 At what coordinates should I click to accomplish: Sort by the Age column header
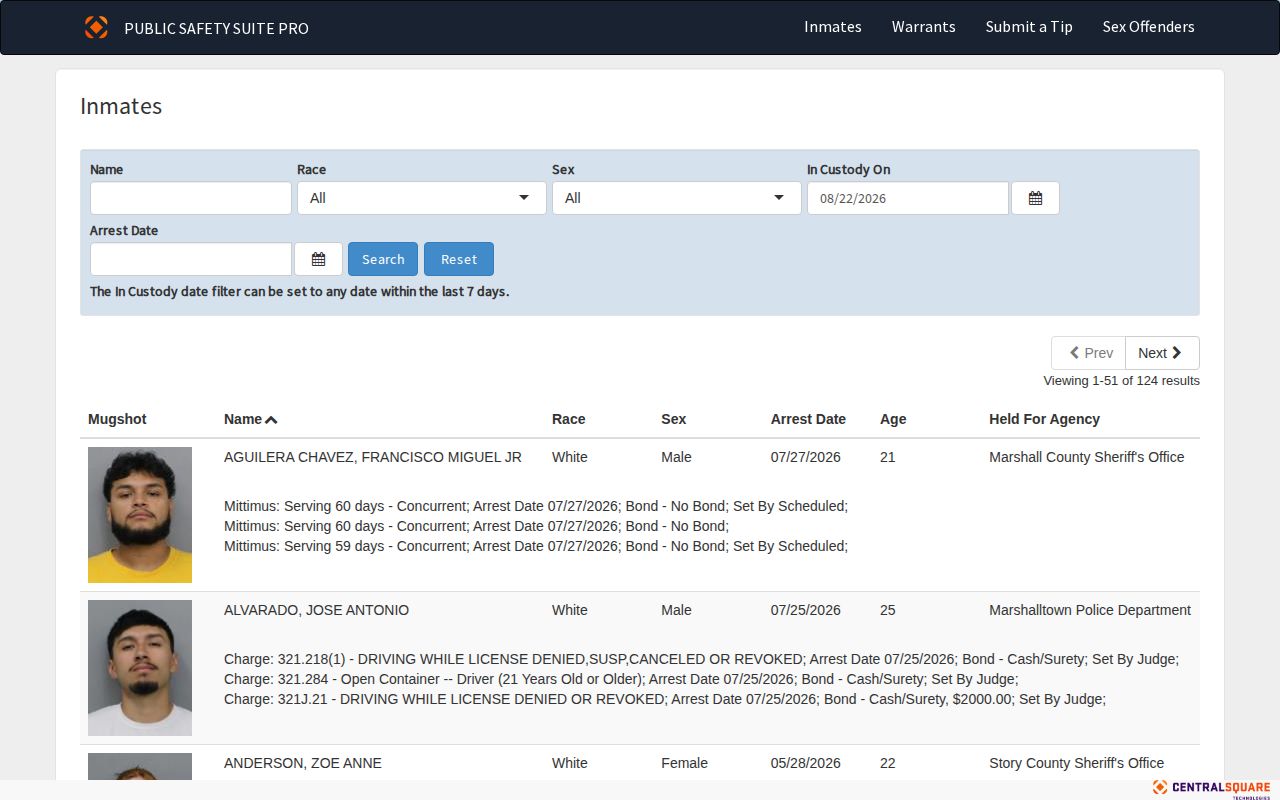(x=893, y=419)
